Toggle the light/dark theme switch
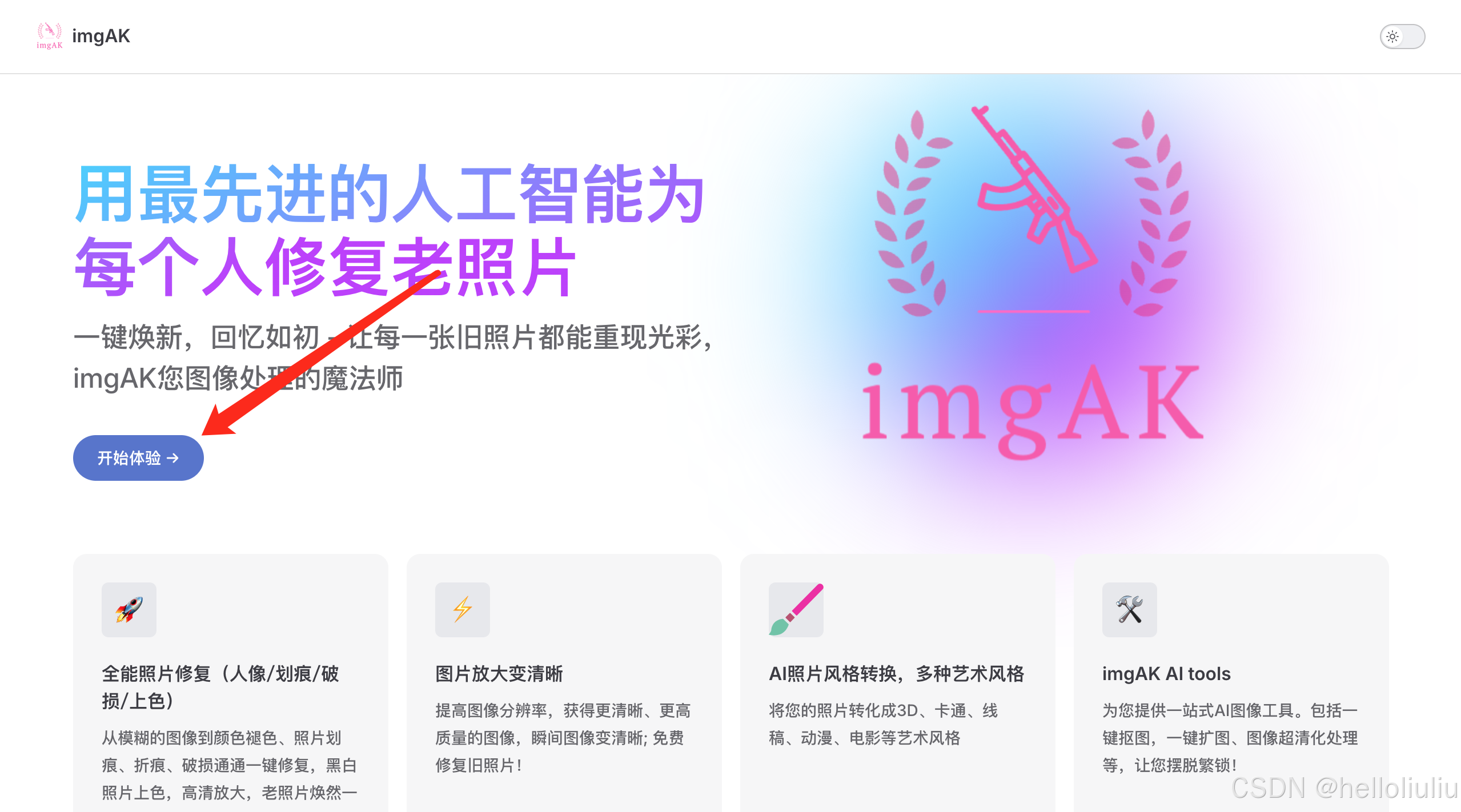1461x812 pixels. tap(1402, 37)
